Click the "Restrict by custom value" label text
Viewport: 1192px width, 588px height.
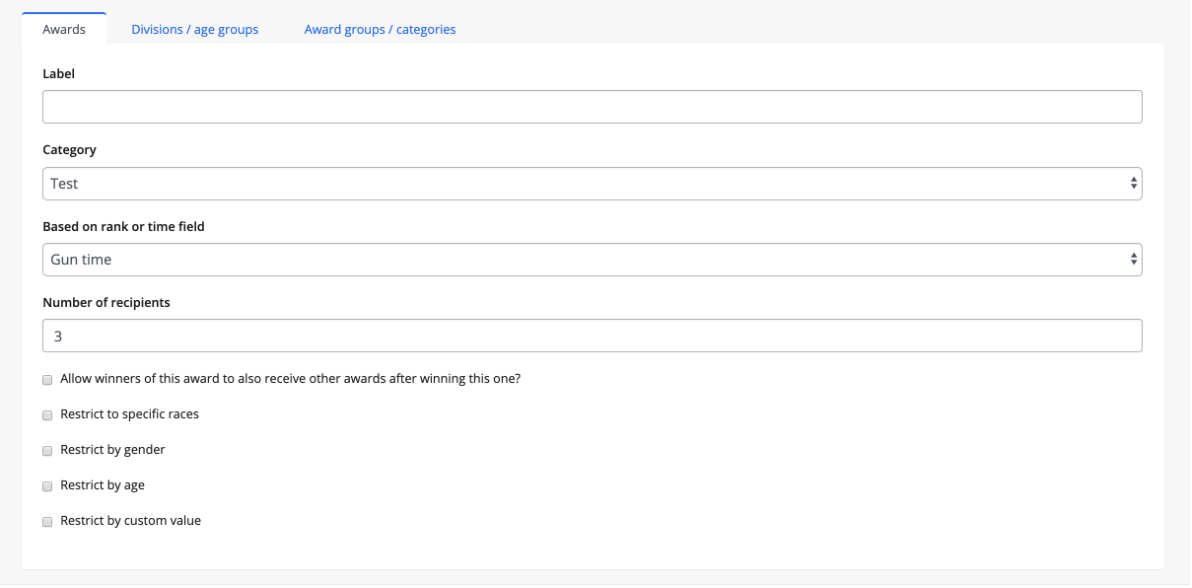pos(130,521)
